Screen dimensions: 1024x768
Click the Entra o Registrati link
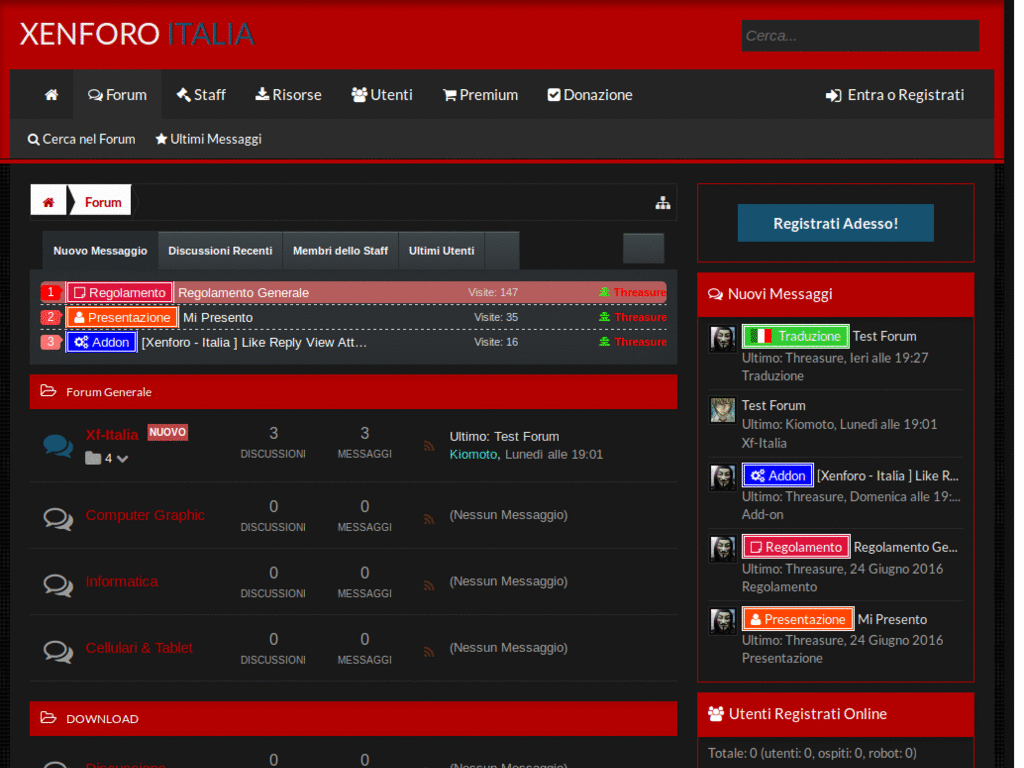(x=896, y=94)
